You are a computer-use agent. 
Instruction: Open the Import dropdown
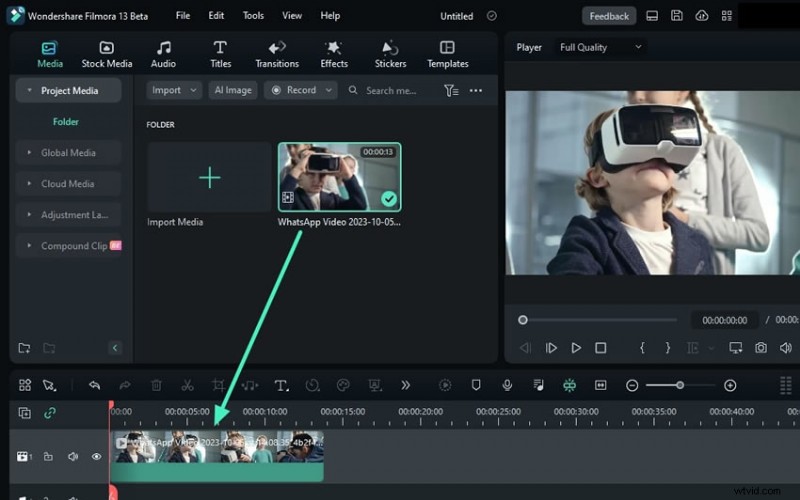tap(174, 90)
